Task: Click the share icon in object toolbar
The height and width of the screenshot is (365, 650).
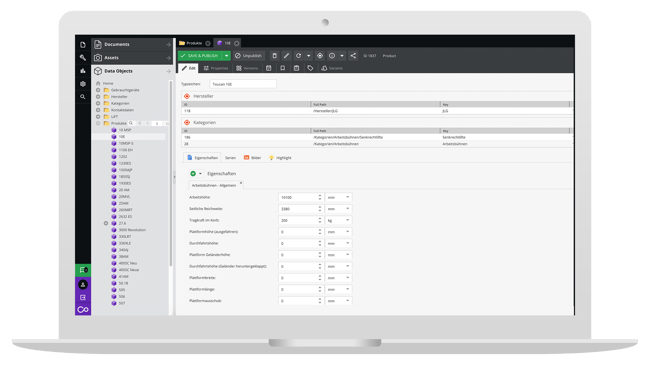Action: 353,56
